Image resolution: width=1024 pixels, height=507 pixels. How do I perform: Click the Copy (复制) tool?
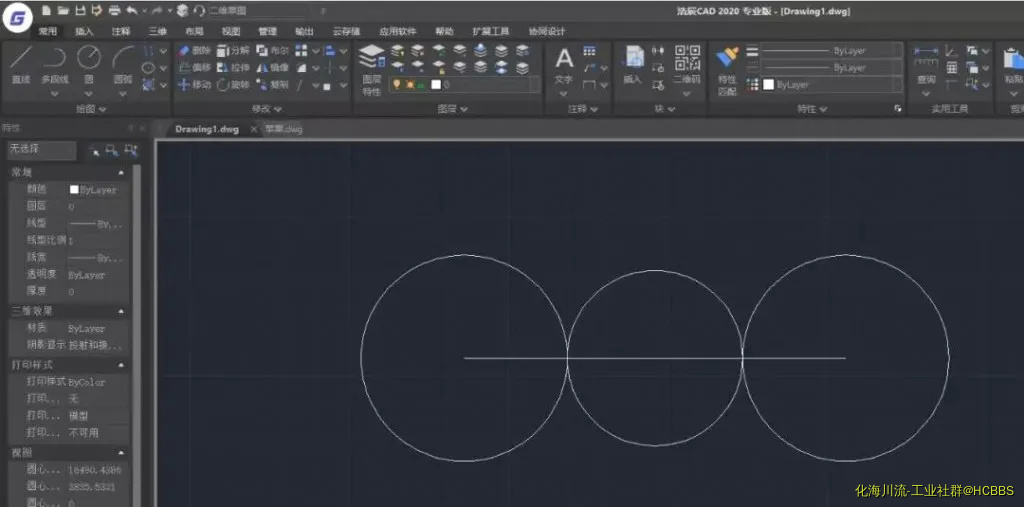point(272,84)
